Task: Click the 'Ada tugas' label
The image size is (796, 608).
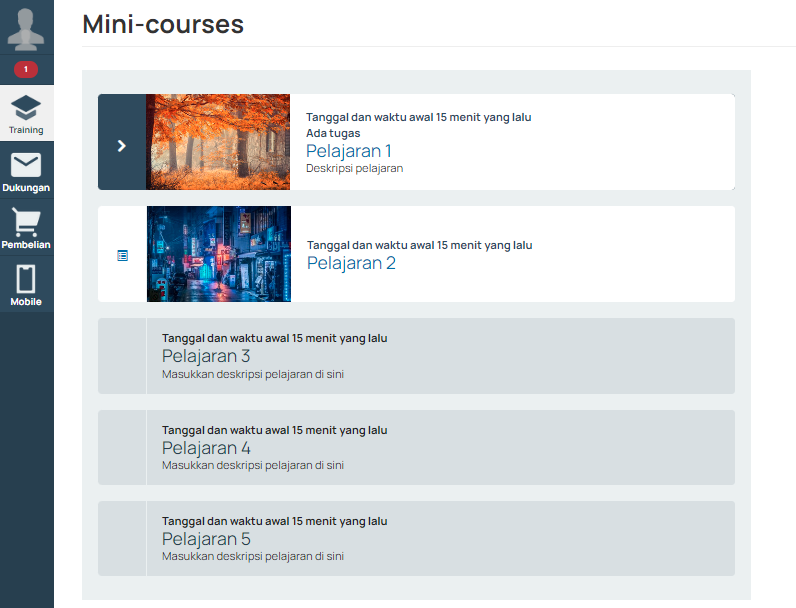Action: coord(333,133)
